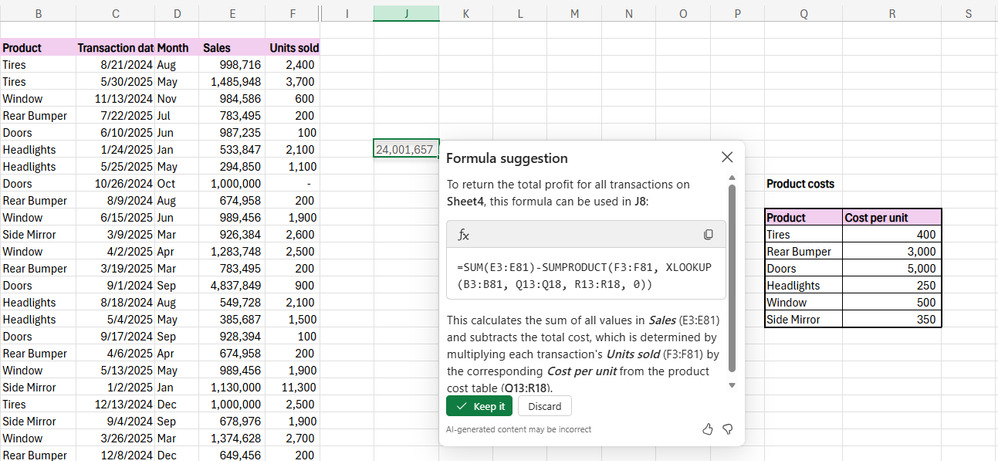Image resolution: width=998 pixels, height=461 pixels.
Task: Click the thumbs down feedback icon
Action: coord(728,429)
